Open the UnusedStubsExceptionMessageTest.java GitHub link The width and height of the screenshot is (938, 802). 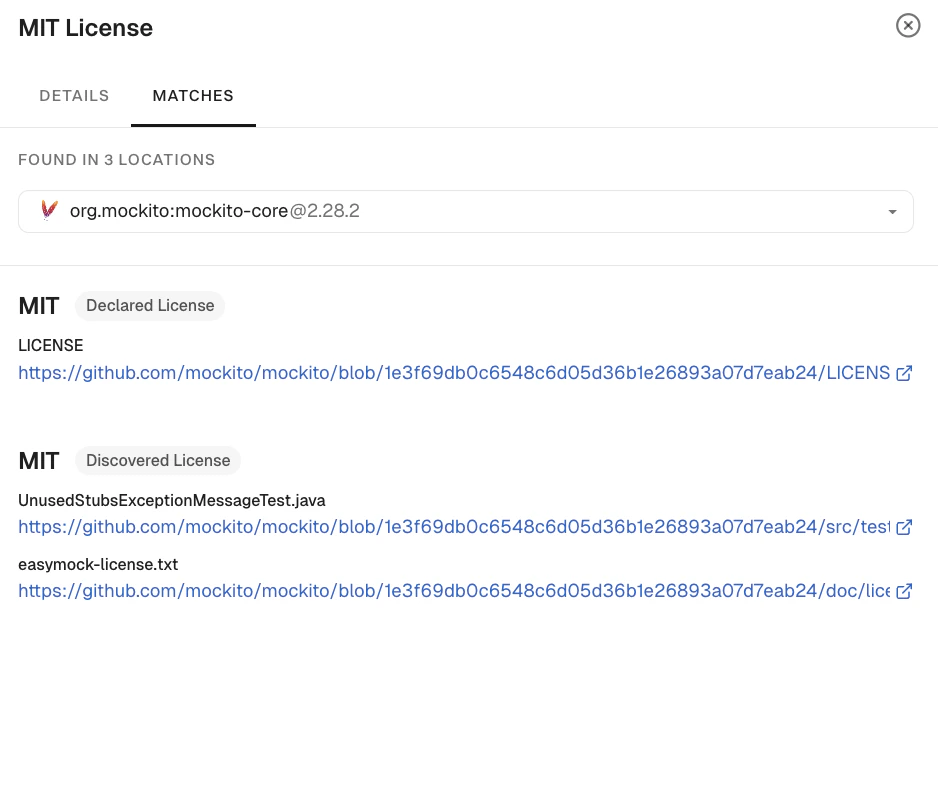coord(454,527)
